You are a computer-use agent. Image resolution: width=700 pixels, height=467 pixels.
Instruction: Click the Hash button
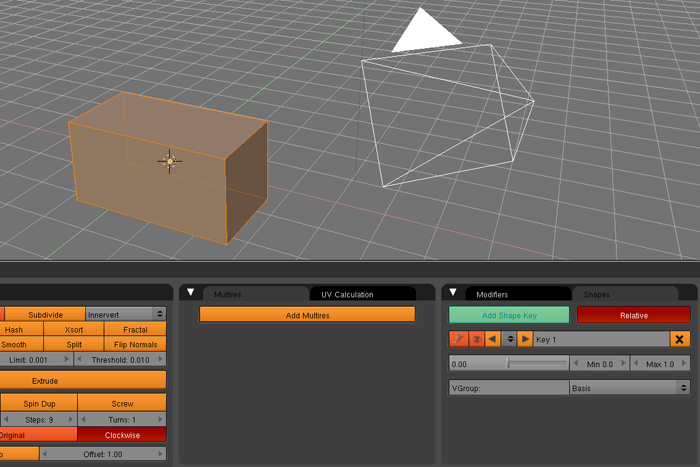click(x=21, y=329)
